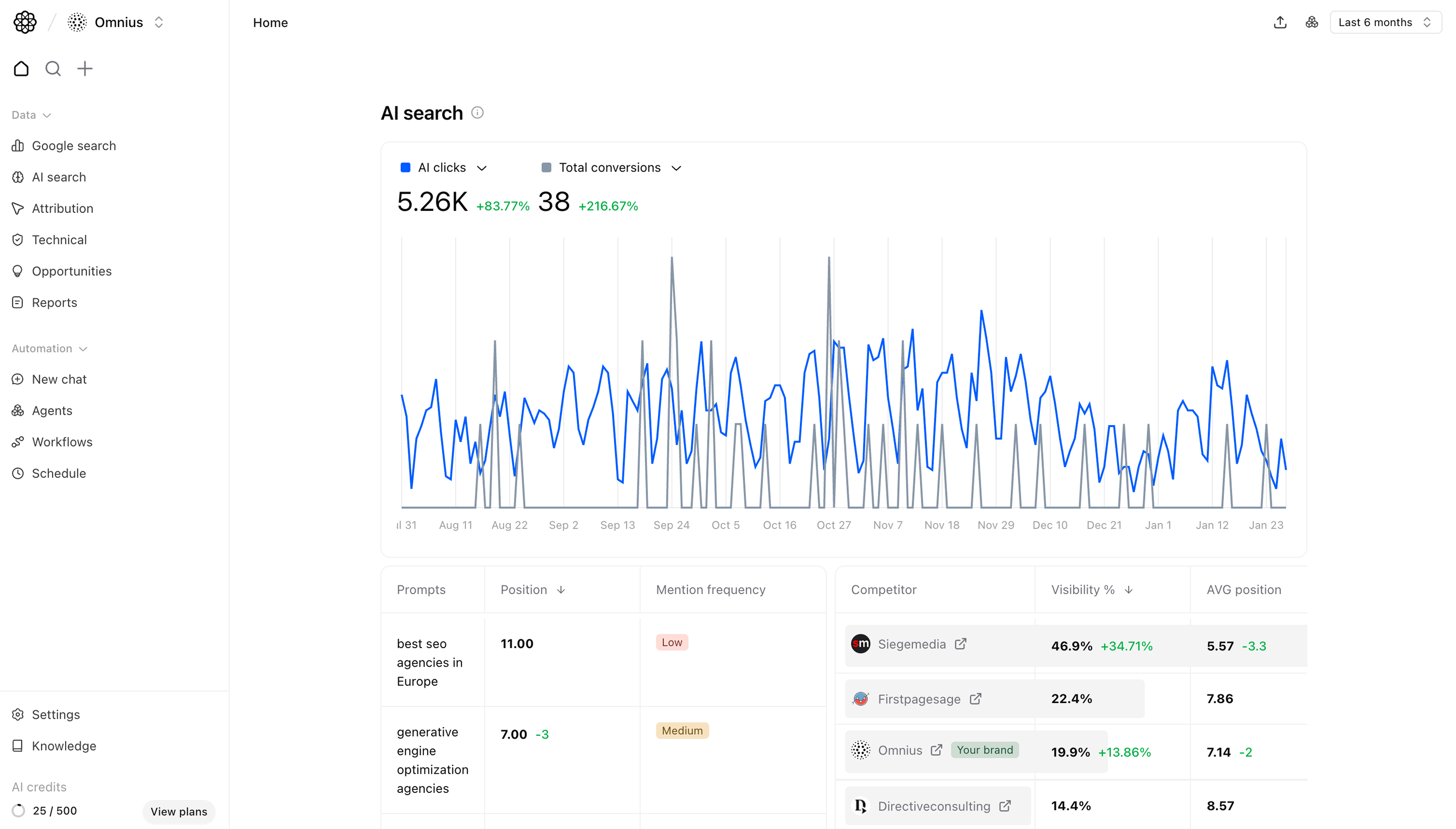Open Siegemedia's external link

[x=961, y=643]
